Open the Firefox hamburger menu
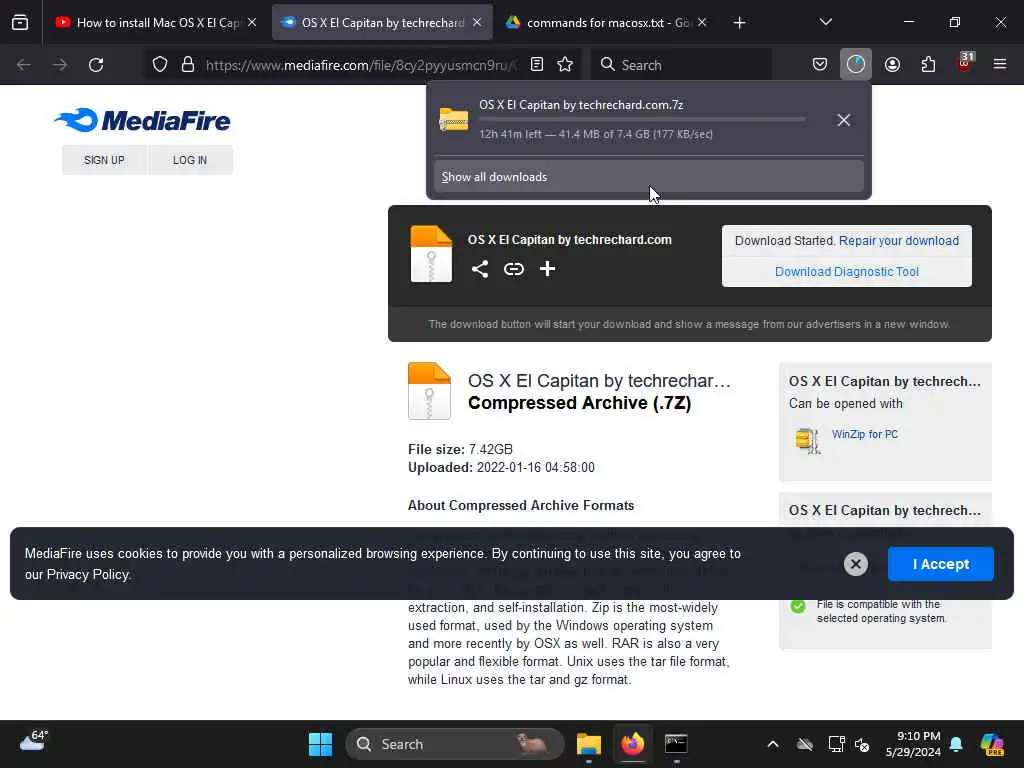Viewport: 1024px width, 768px height. click(x=1000, y=64)
